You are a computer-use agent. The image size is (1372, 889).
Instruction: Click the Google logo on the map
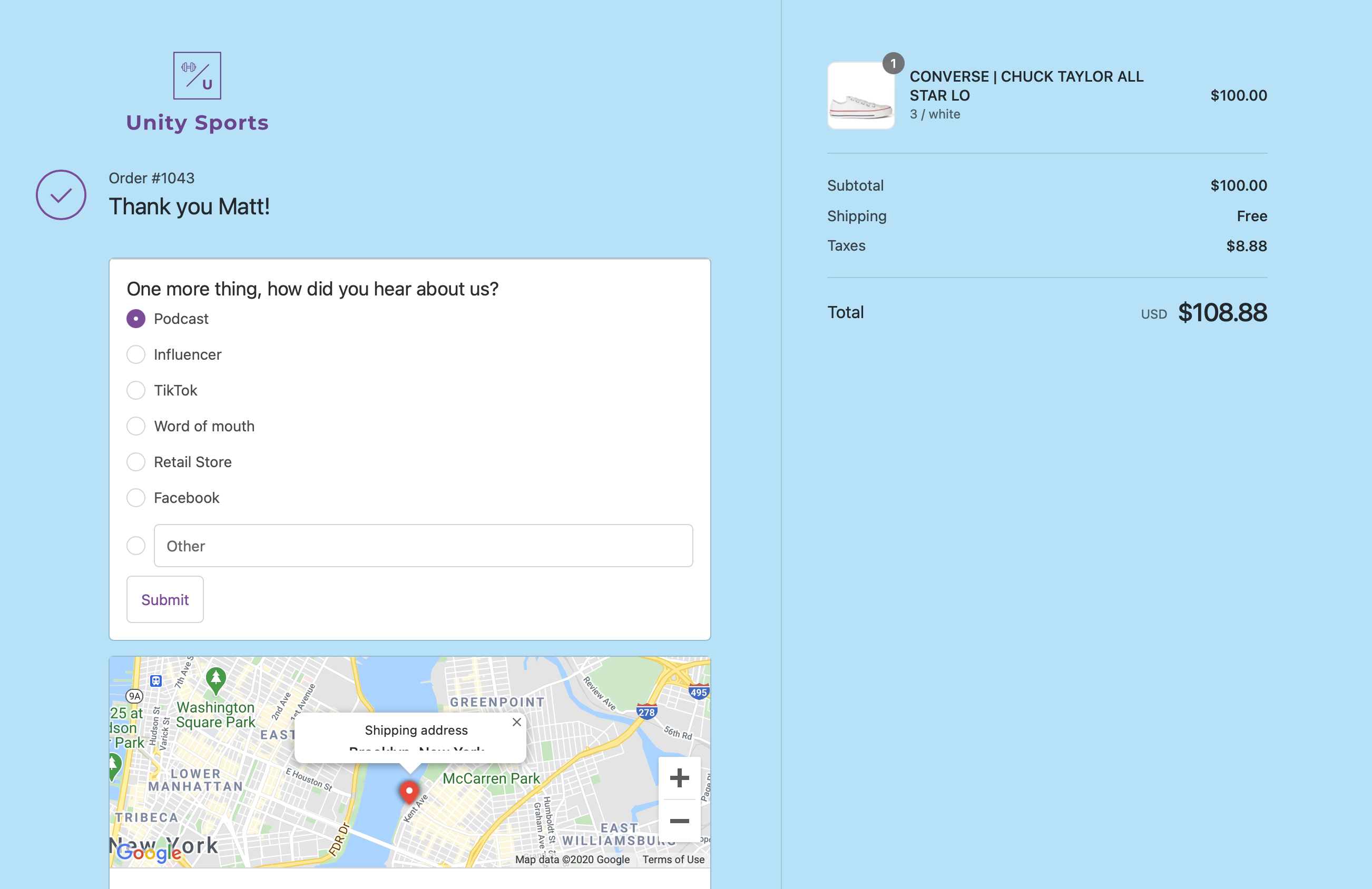[x=148, y=852]
